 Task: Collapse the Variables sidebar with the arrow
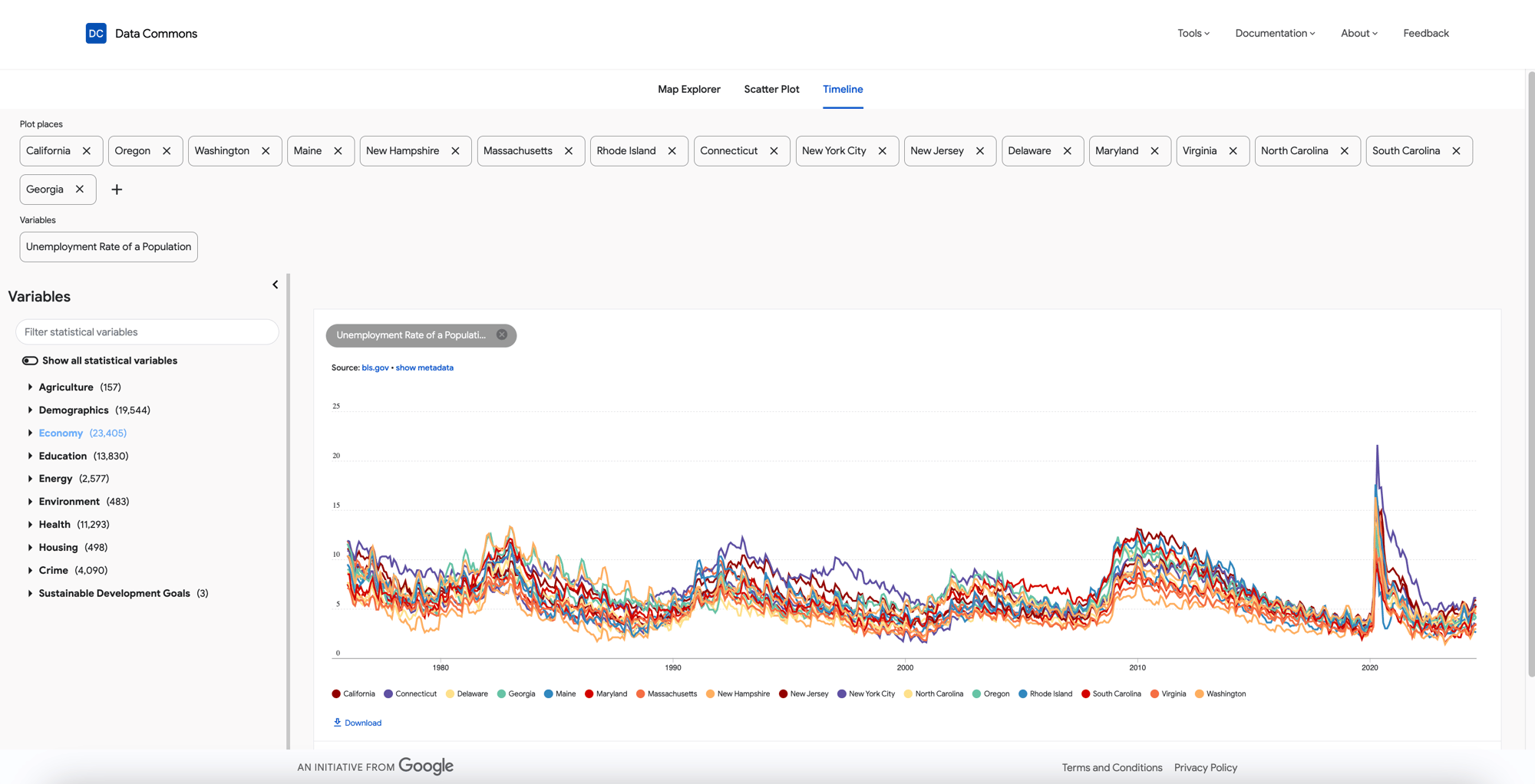[276, 285]
